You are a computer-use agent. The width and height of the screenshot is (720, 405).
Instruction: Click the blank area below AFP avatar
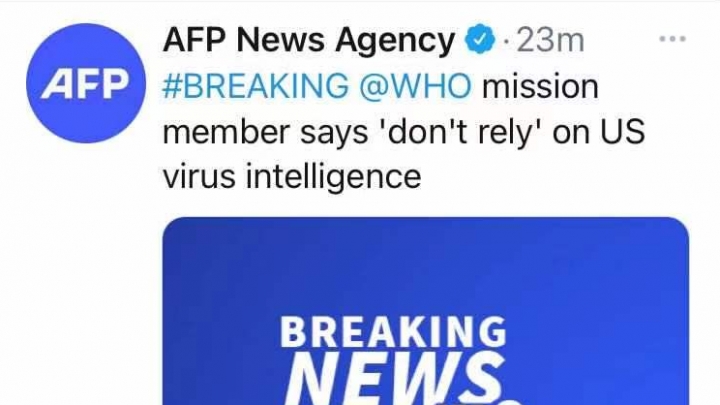click(86, 276)
